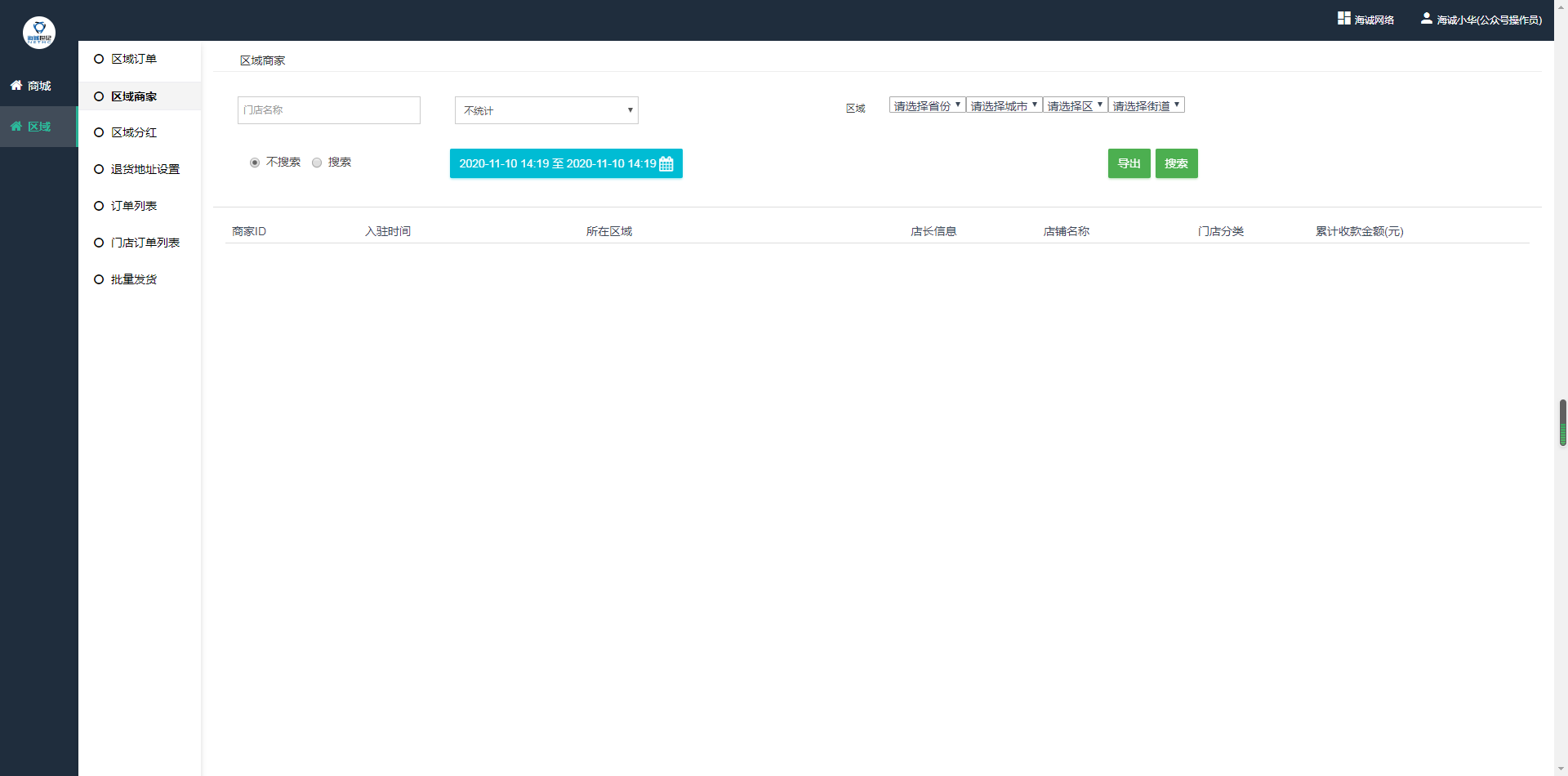Click the circle bullet next to 区域商家
This screenshot has width=1568, height=776.
click(x=99, y=96)
